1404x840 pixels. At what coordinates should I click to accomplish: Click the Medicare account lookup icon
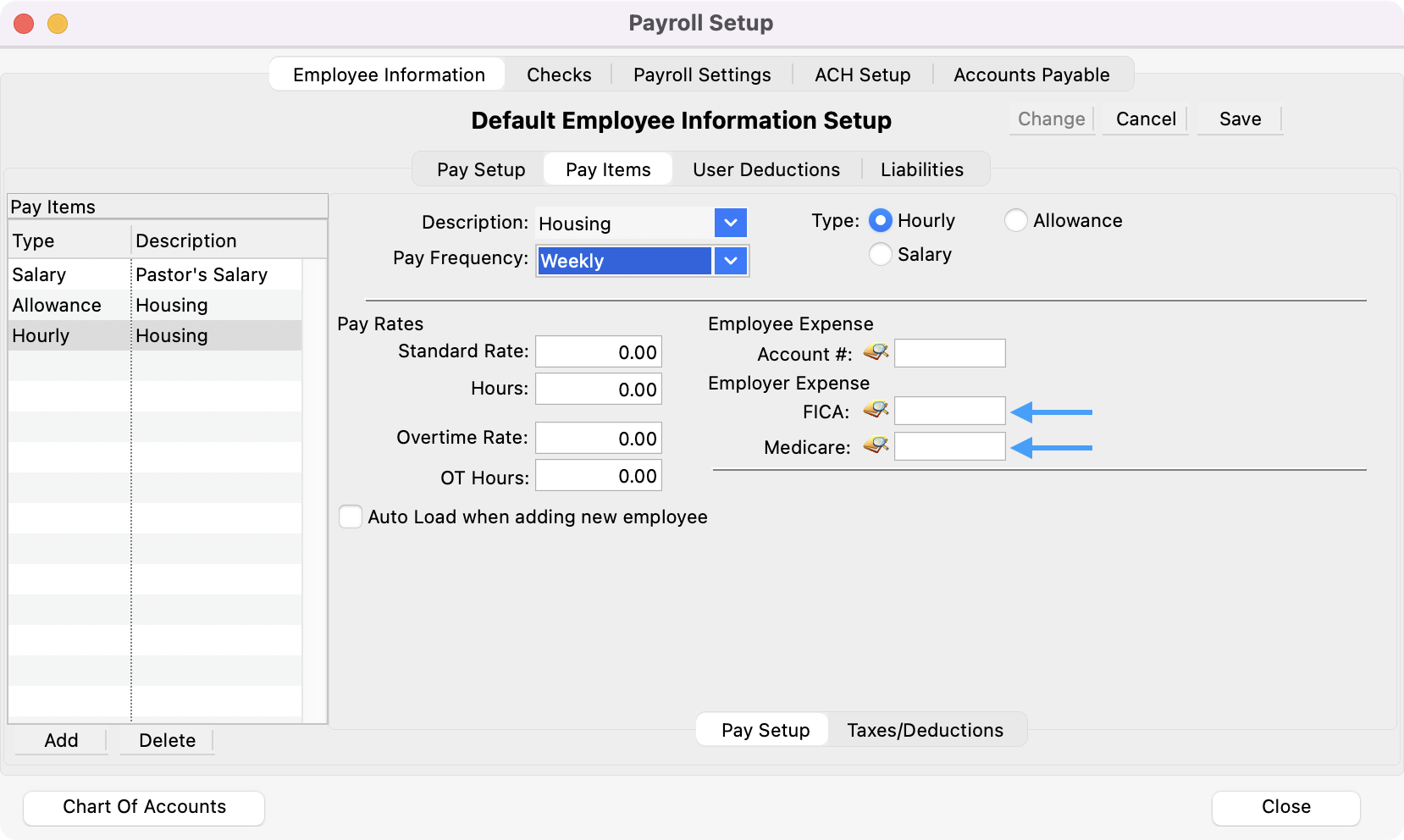tap(876, 445)
